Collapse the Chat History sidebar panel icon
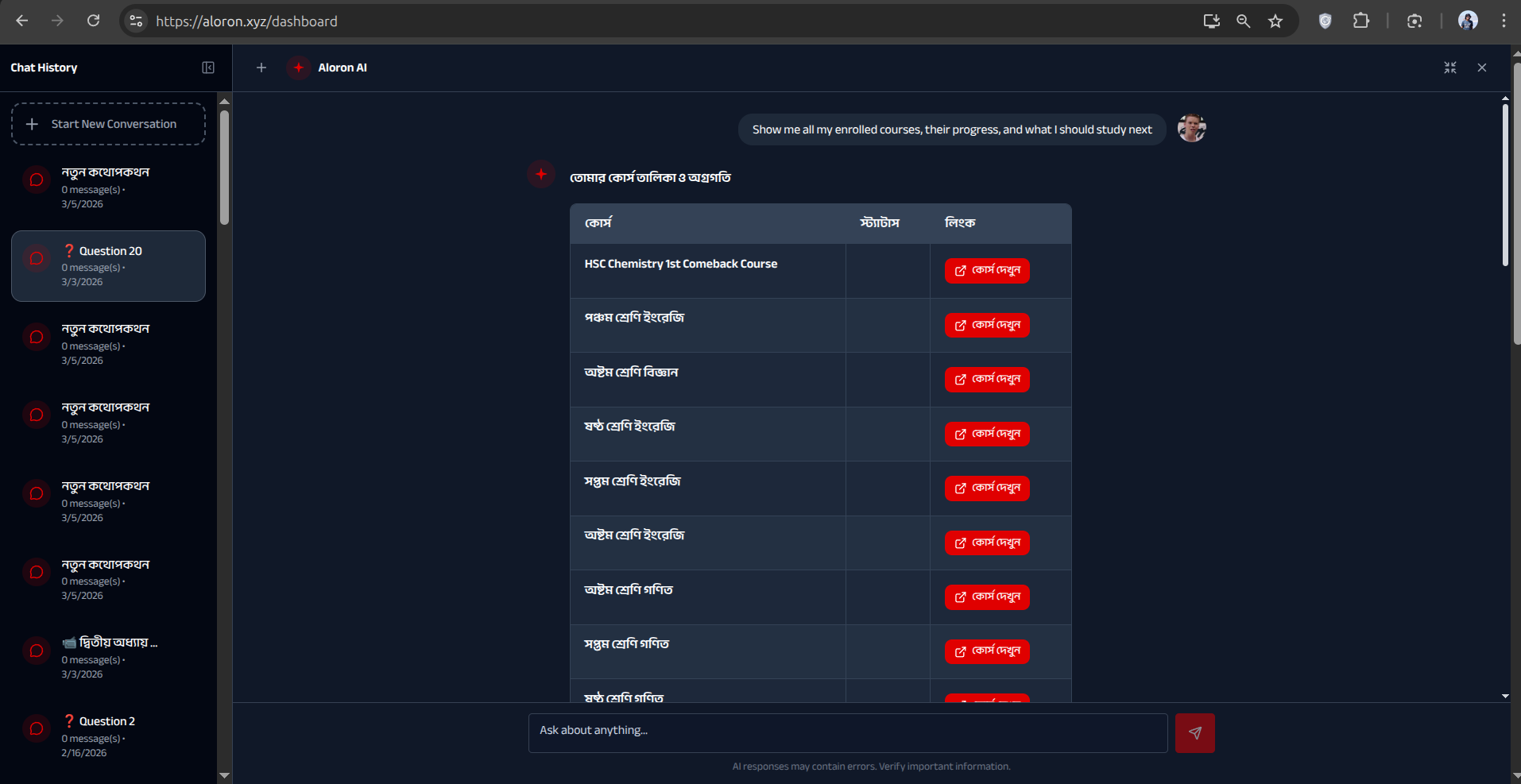Image resolution: width=1521 pixels, height=784 pixels. click(x=208, y=68)
